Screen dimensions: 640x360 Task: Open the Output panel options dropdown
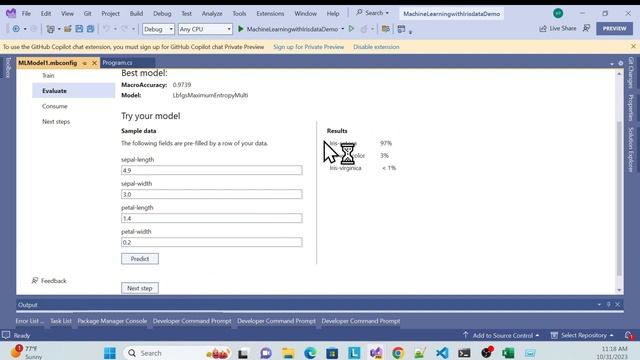599,304
